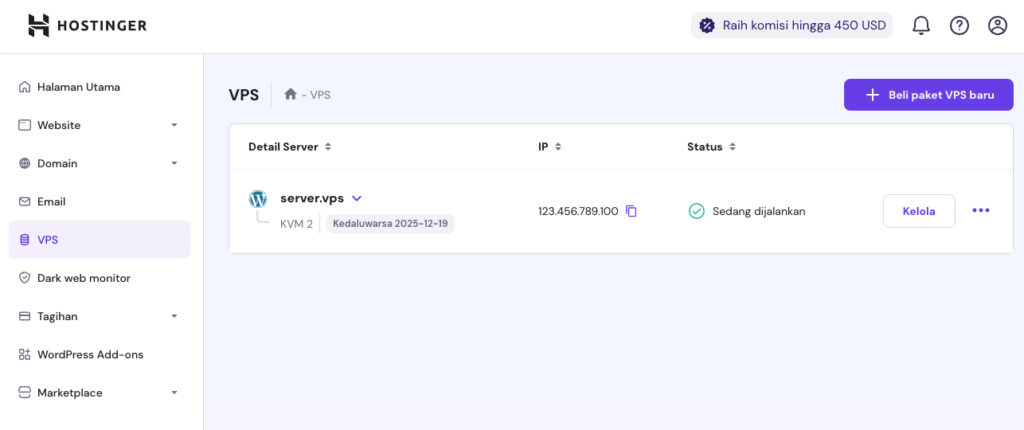
Task: Click the Hostinger logo
Action: 87,26
